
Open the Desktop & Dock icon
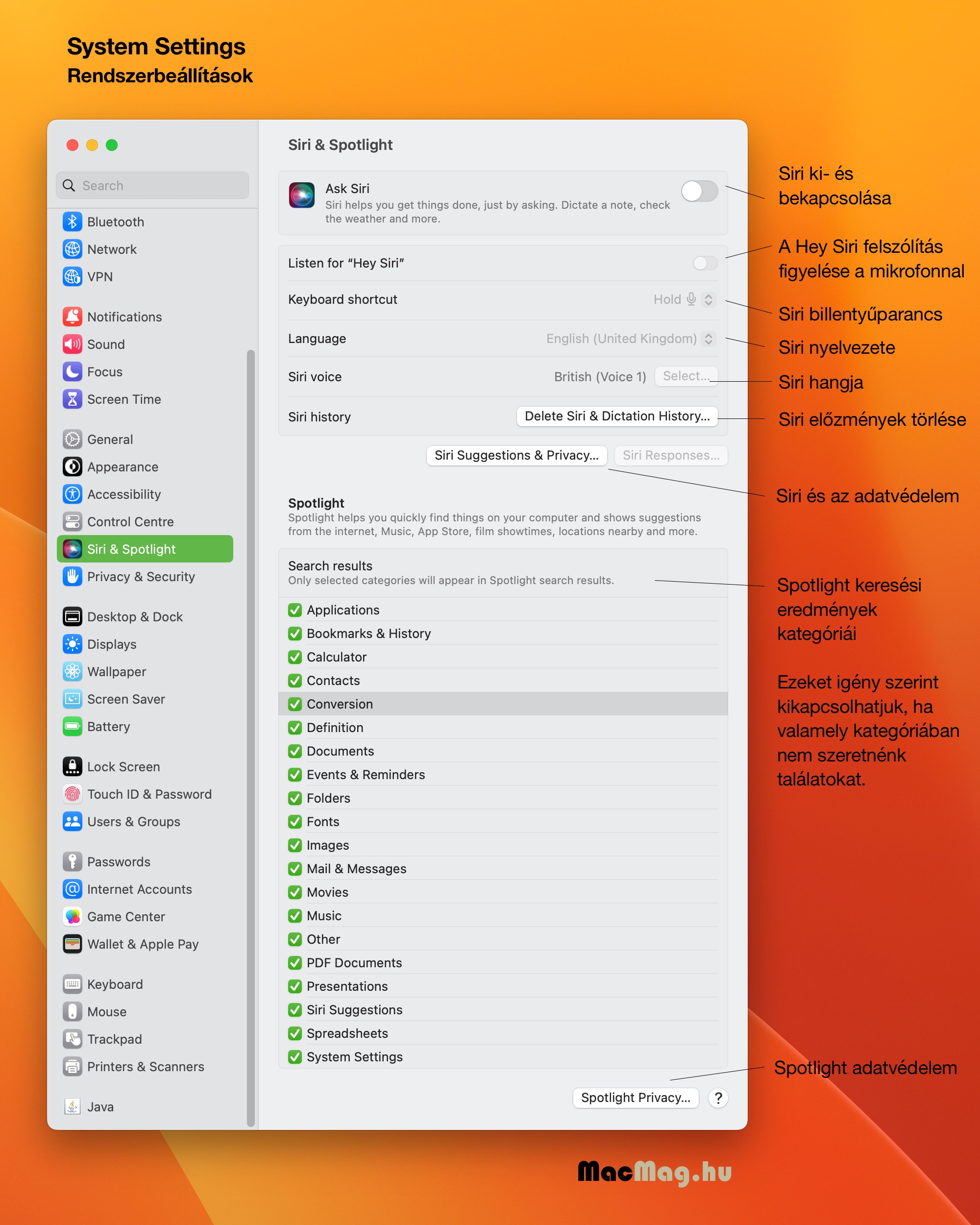pyautogui.click(x=72, y=616)
